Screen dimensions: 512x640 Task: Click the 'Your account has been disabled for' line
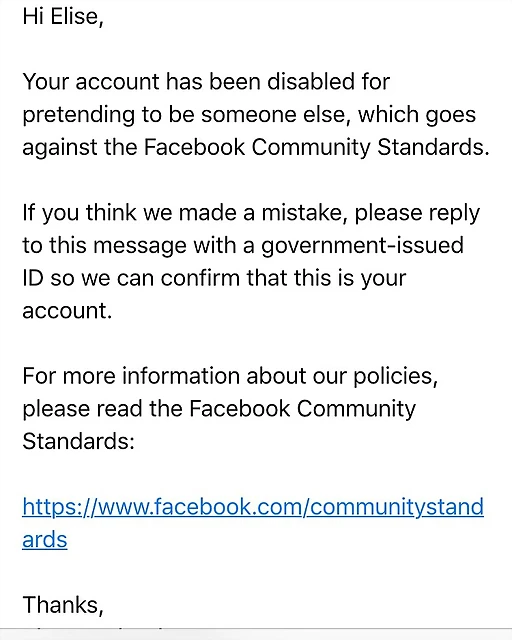[206, 81]
